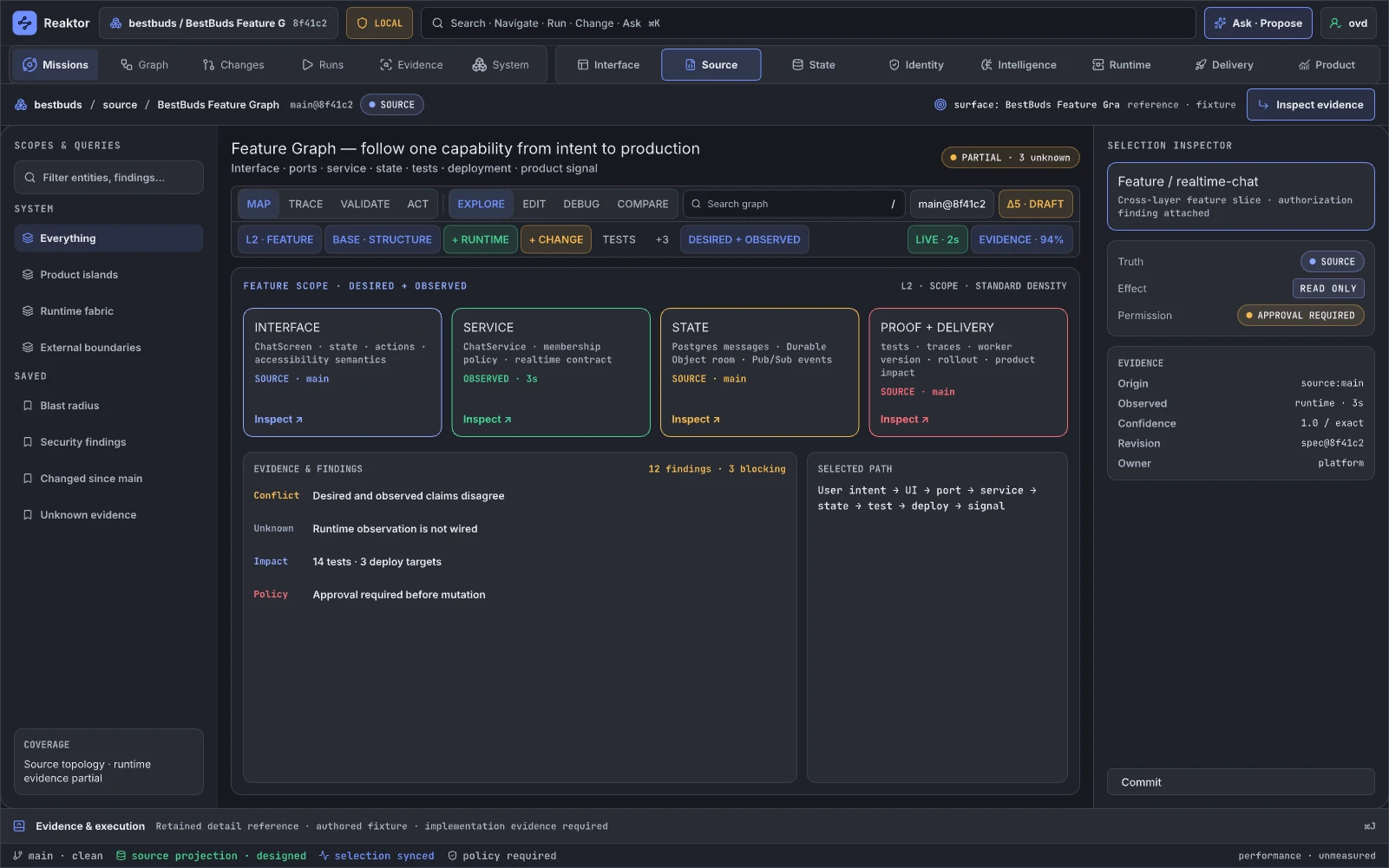Select the Identity layer tab
1389x868 pixels.
[x=916, y=65]
